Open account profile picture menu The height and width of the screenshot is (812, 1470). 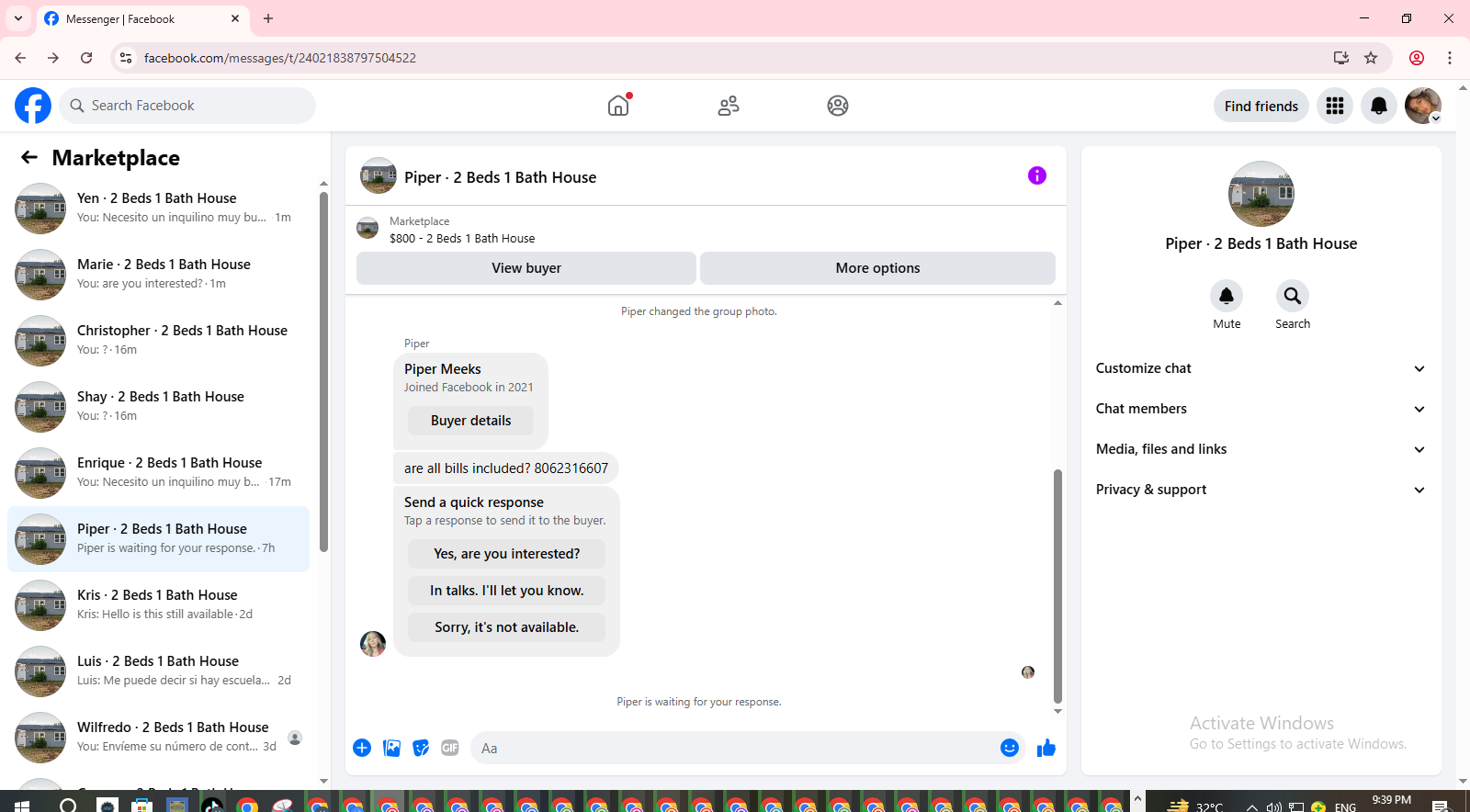coord(1423,106)
